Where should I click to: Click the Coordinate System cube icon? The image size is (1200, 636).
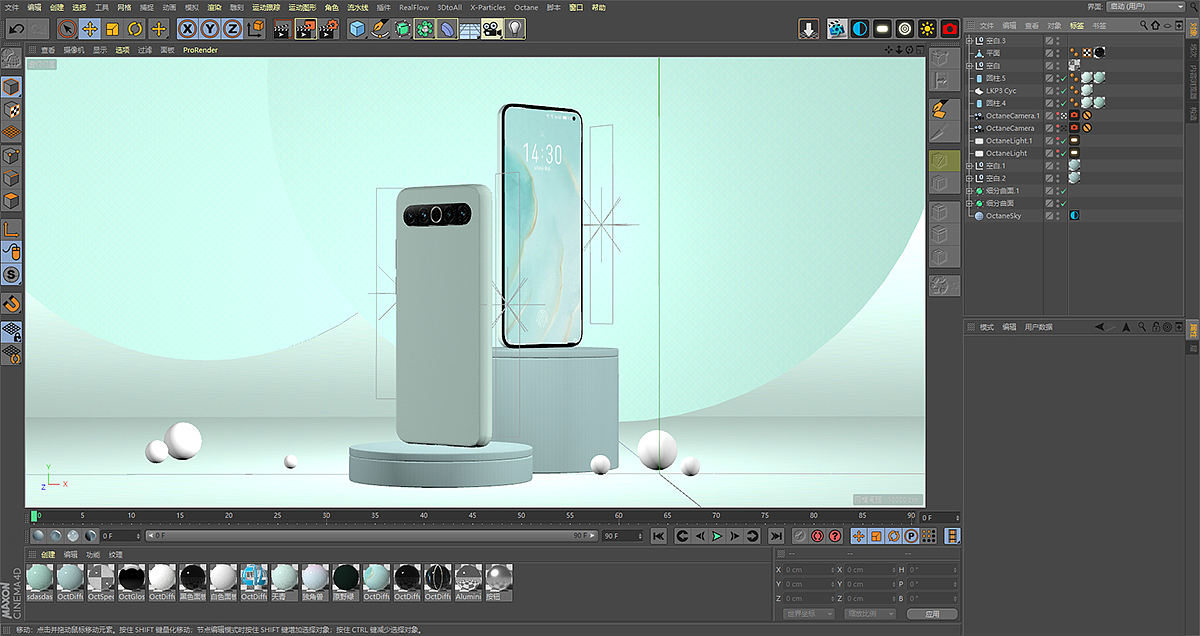(255, 29)
